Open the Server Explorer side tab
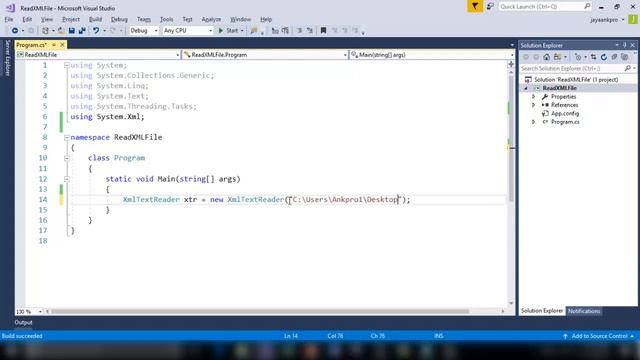The width and height of the screenshot is (640, 360). click(x=7, y=58)
